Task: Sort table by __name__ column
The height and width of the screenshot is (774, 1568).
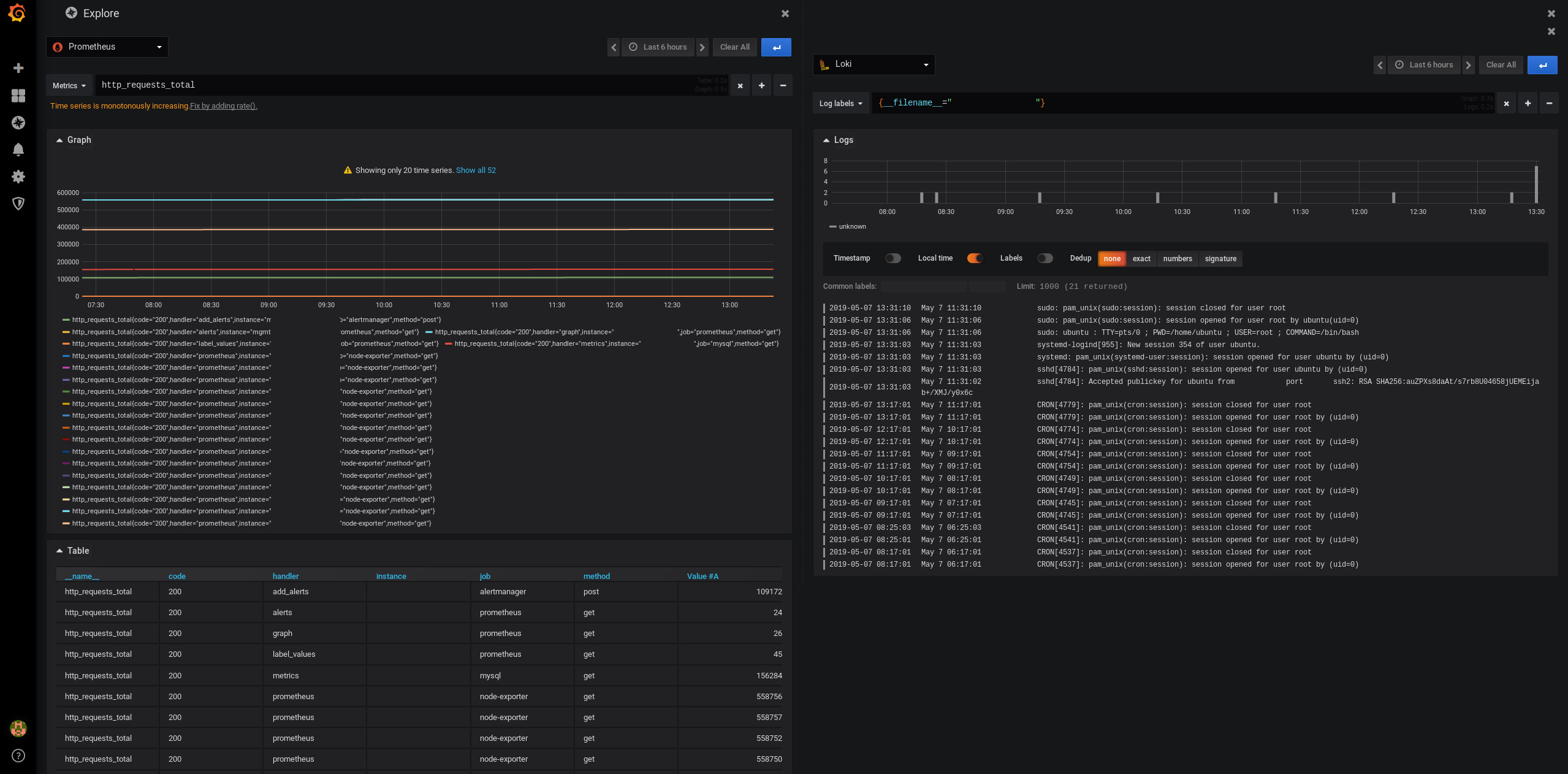Action: pos(82,577)
